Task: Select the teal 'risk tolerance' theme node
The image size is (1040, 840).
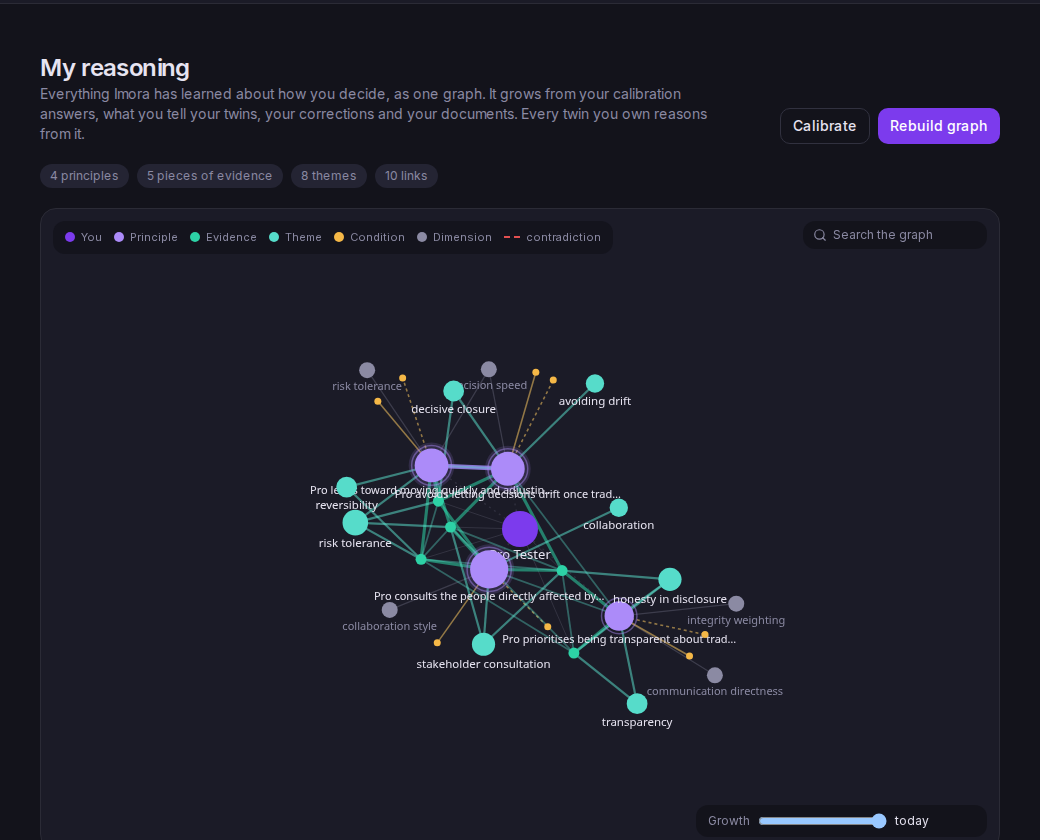Action: point(356,523)
